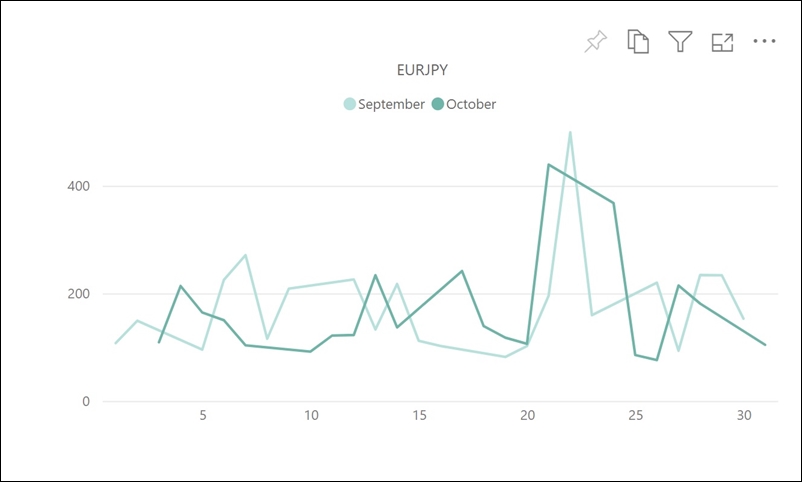Viewport: 802px width, 482px height.
Task: Select the September legend label
Action: point(391,104)
